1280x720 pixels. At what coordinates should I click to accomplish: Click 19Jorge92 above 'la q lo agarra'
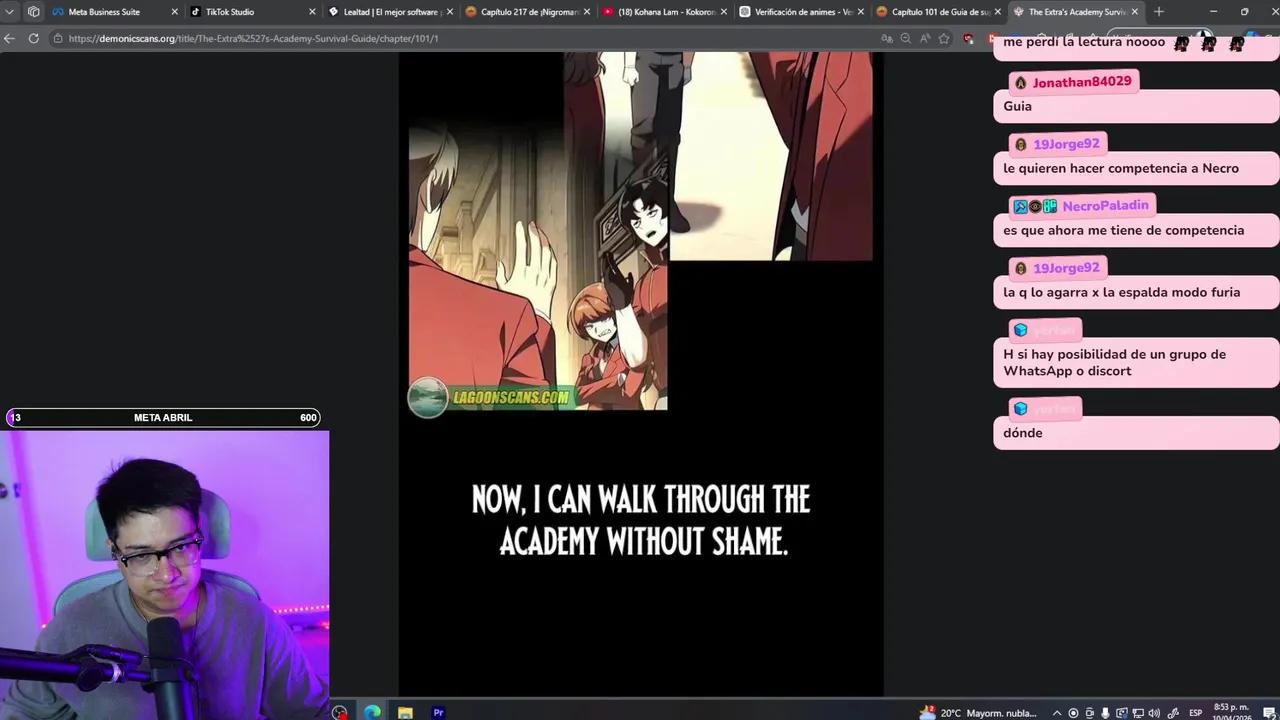click(1066, 268)
